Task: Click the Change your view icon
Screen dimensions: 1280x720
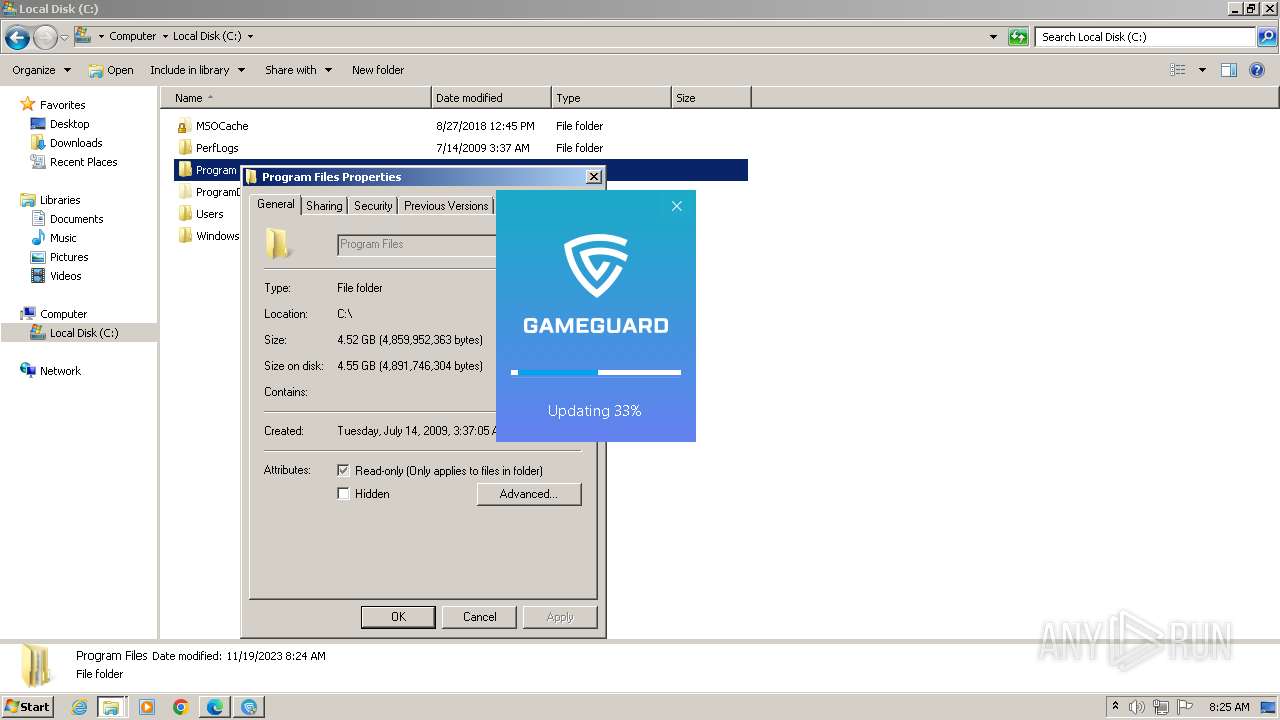Action: [x=1178, y=70]
